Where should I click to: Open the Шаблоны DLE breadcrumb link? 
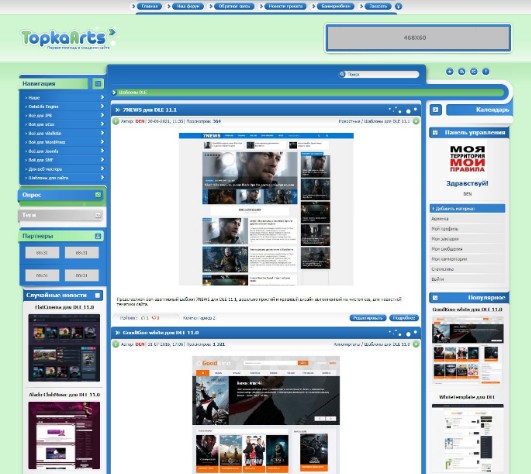pyautogui.click(x=132, y=92)
